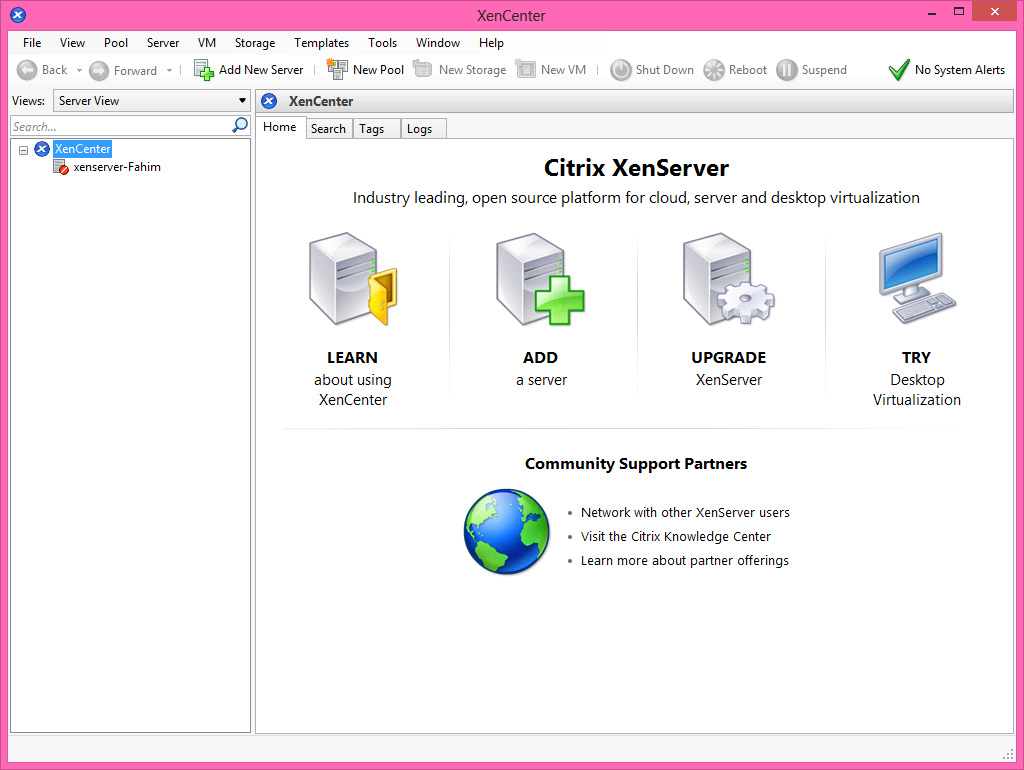Click the window resize grip
The width and height of the screenshot is (1024, 770).
coord(1008,754)
